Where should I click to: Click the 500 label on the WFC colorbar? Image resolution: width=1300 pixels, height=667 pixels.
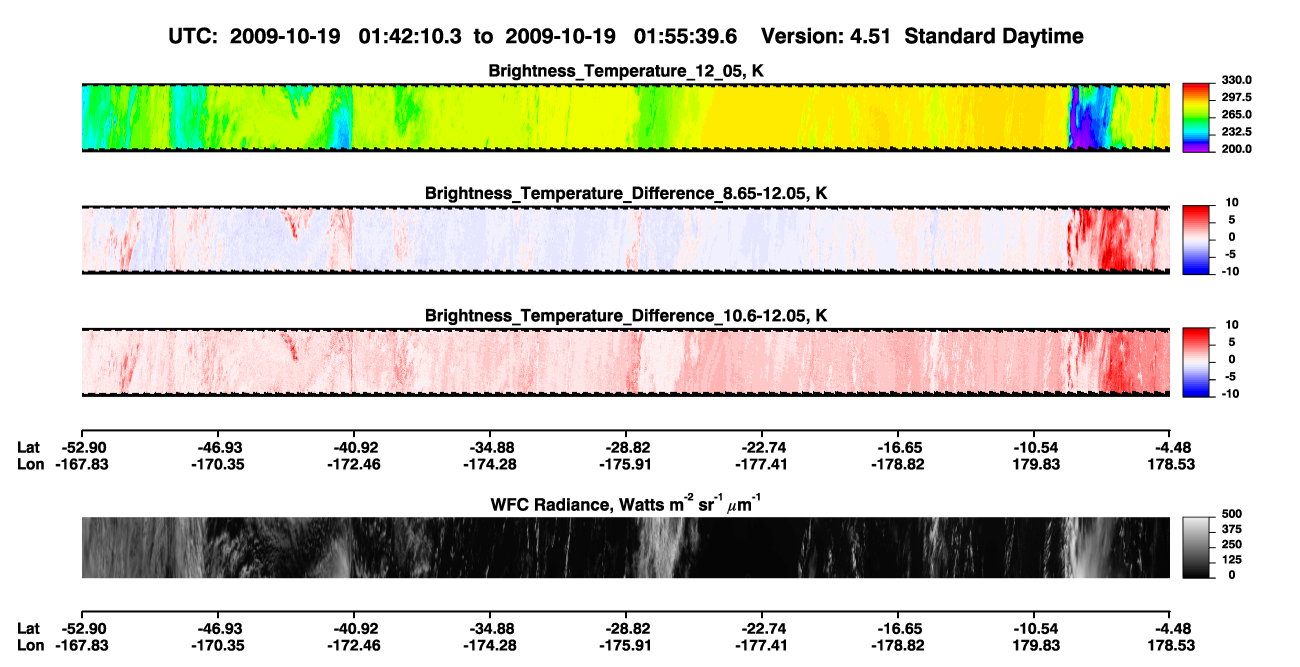(1232, 516)
